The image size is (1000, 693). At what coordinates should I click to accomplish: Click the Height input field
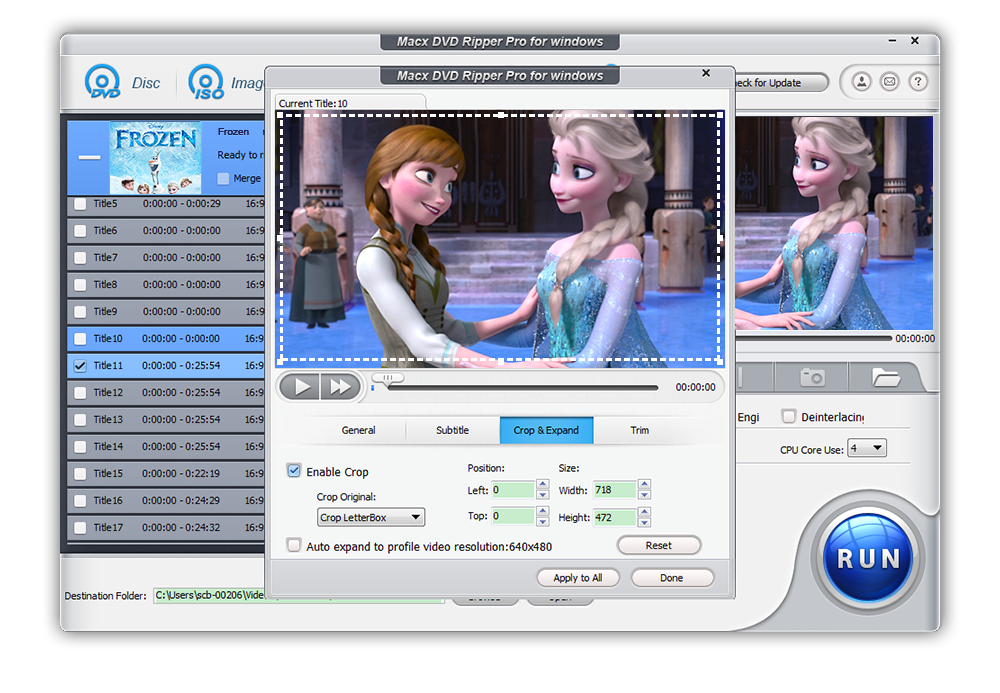pos(615,517)
